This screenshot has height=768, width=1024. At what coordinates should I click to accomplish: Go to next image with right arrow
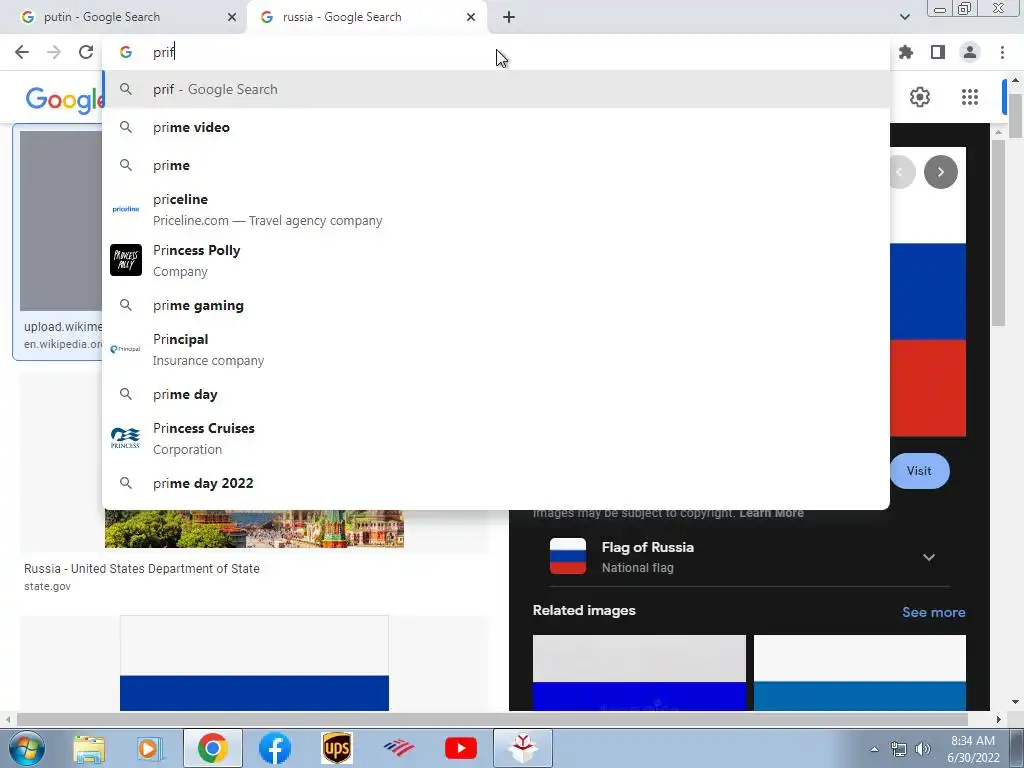[x=940, y=172]
